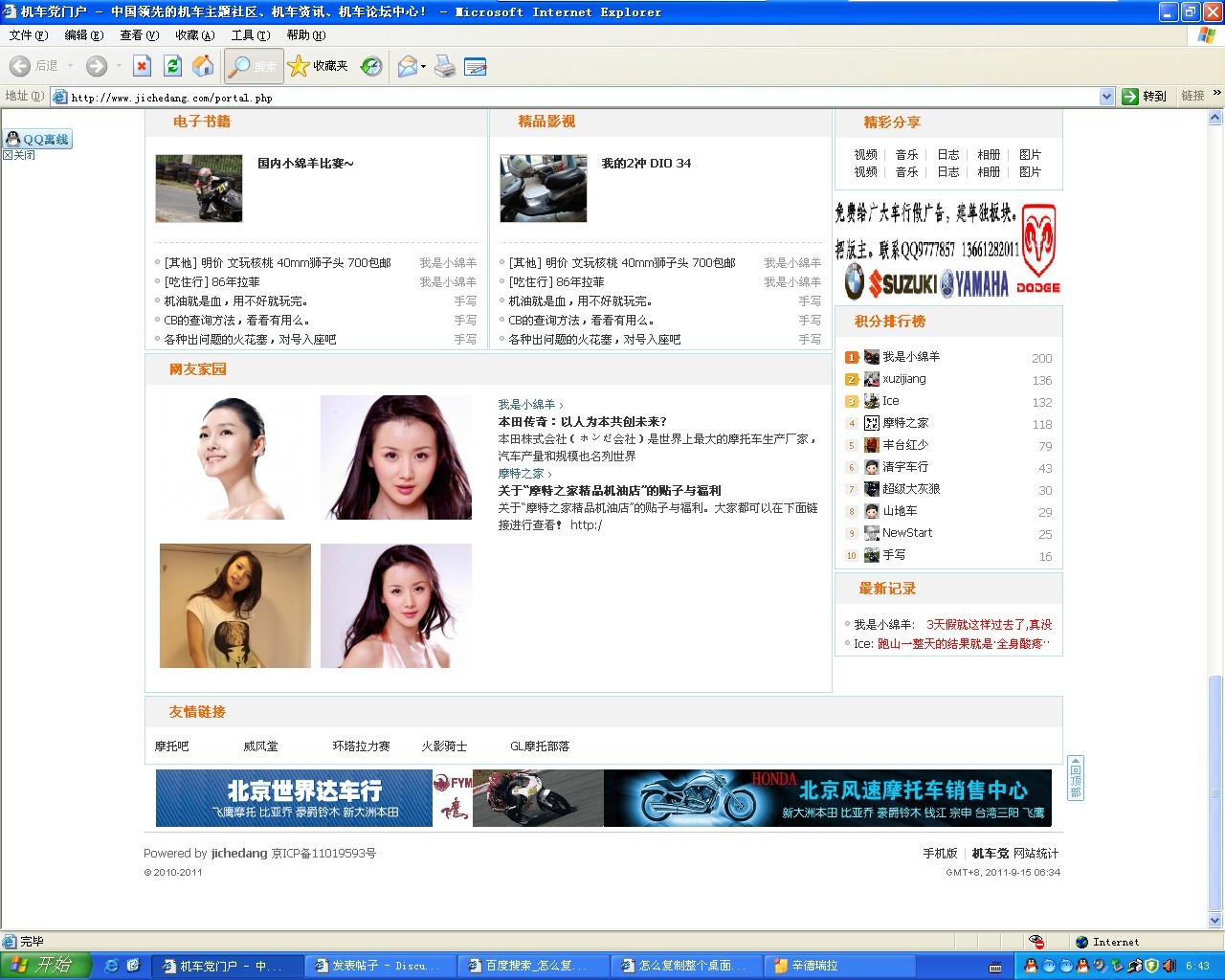Click the IE Forward arrow button
This screenshot has width=1225, height=980.
[97, 66]
